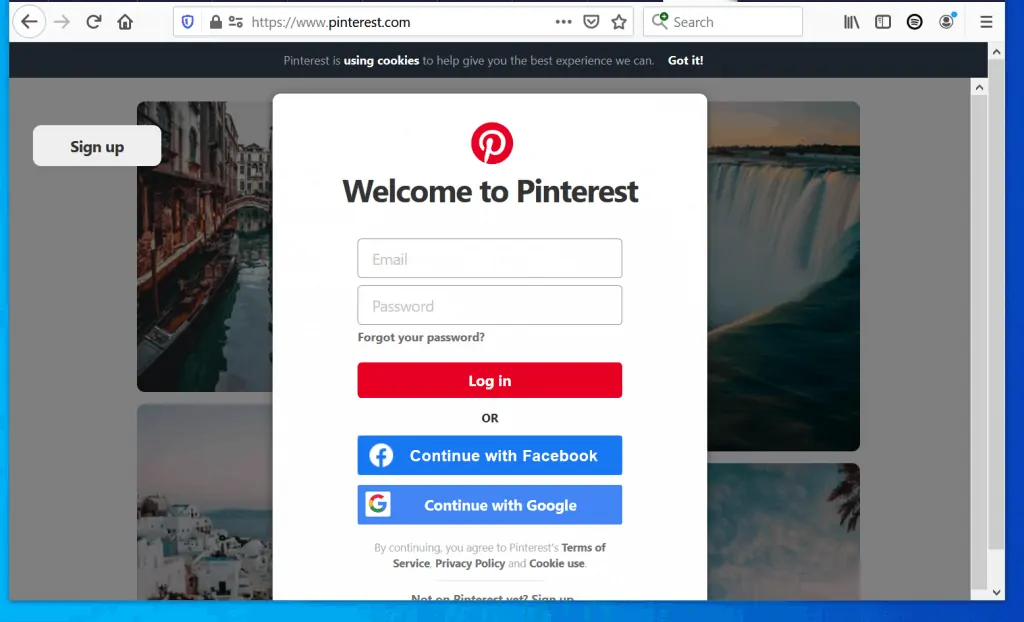Click the Firefox account icon
The height and width of the screenshot is (622, 1024).
click(946, 21)
